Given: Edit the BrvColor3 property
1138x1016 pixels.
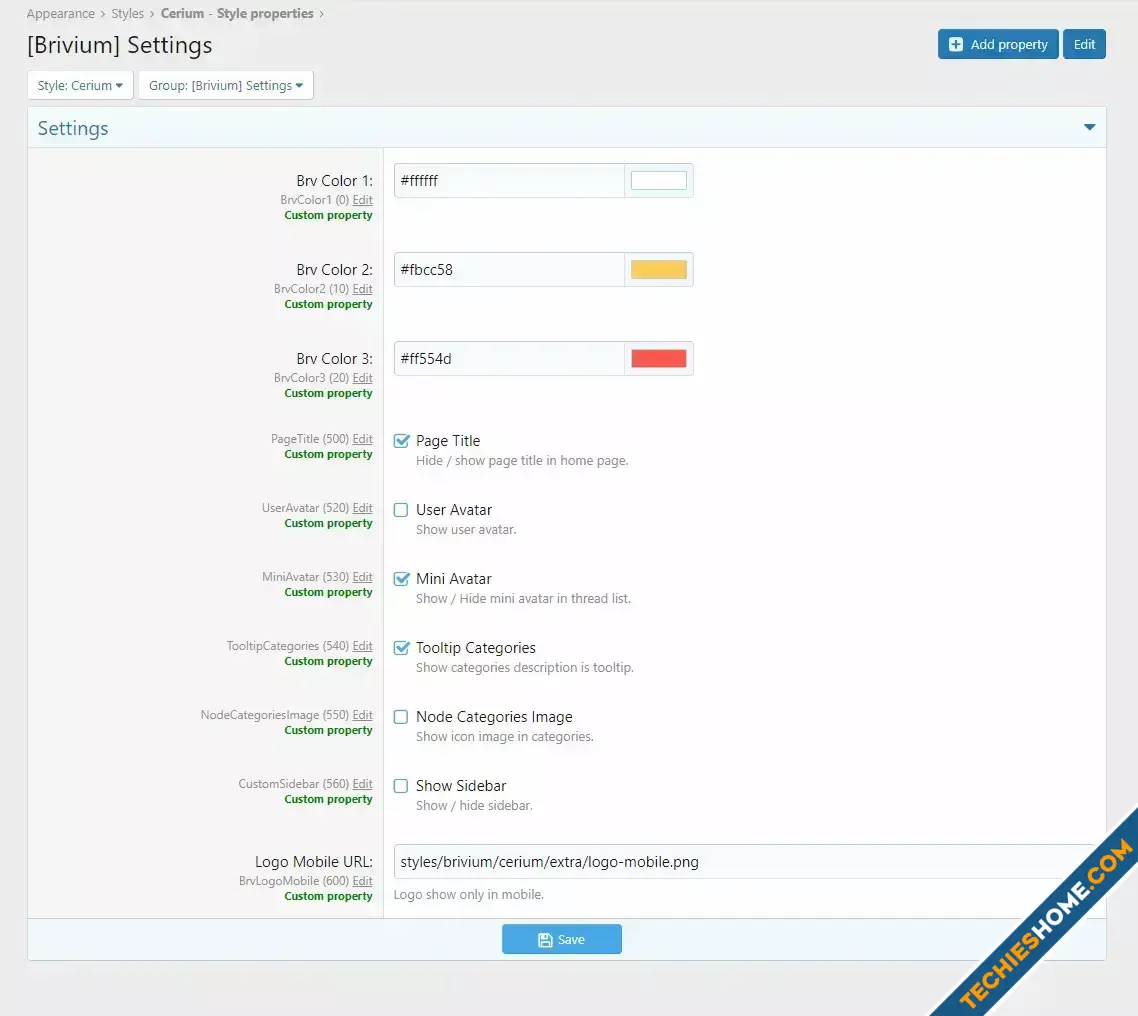Looking at the screenshot, I should point(362,378).
